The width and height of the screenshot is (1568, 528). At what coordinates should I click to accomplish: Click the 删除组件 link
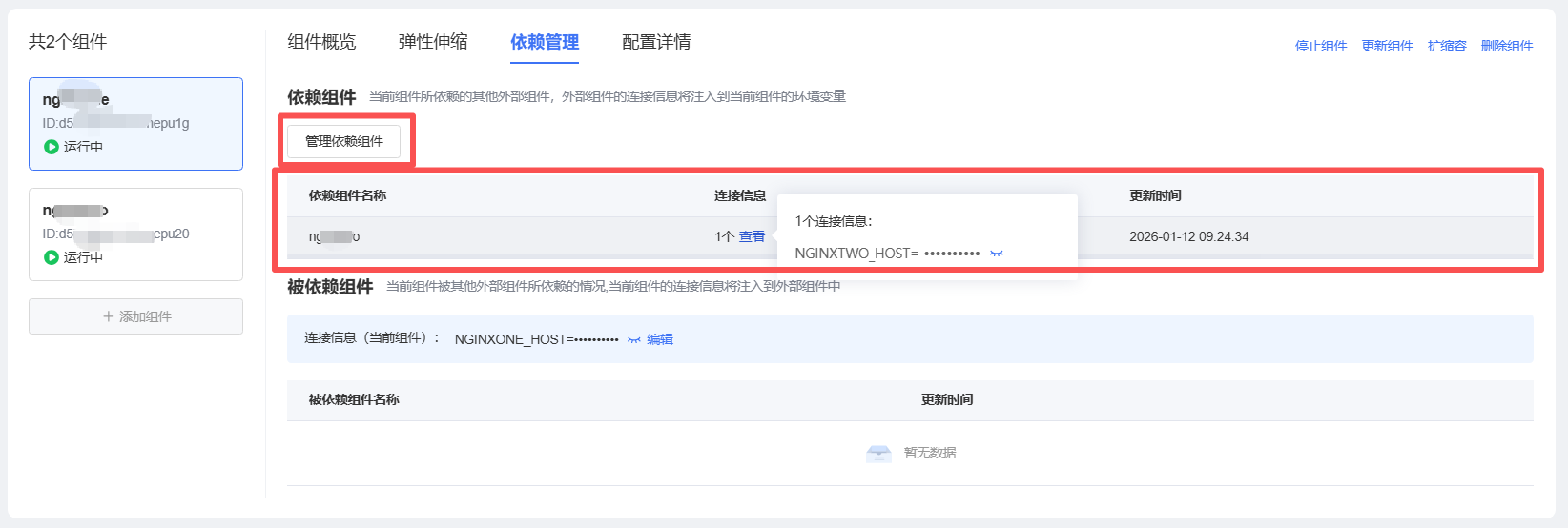(1506, 46)
